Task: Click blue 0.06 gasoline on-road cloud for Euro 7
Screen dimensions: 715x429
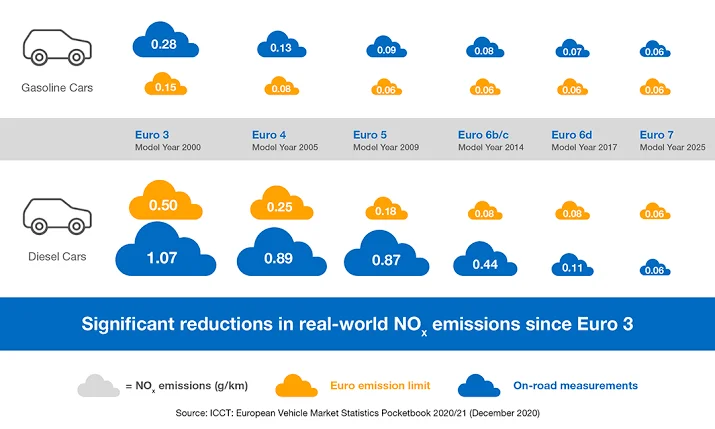Action: click(x=655, y=49)
